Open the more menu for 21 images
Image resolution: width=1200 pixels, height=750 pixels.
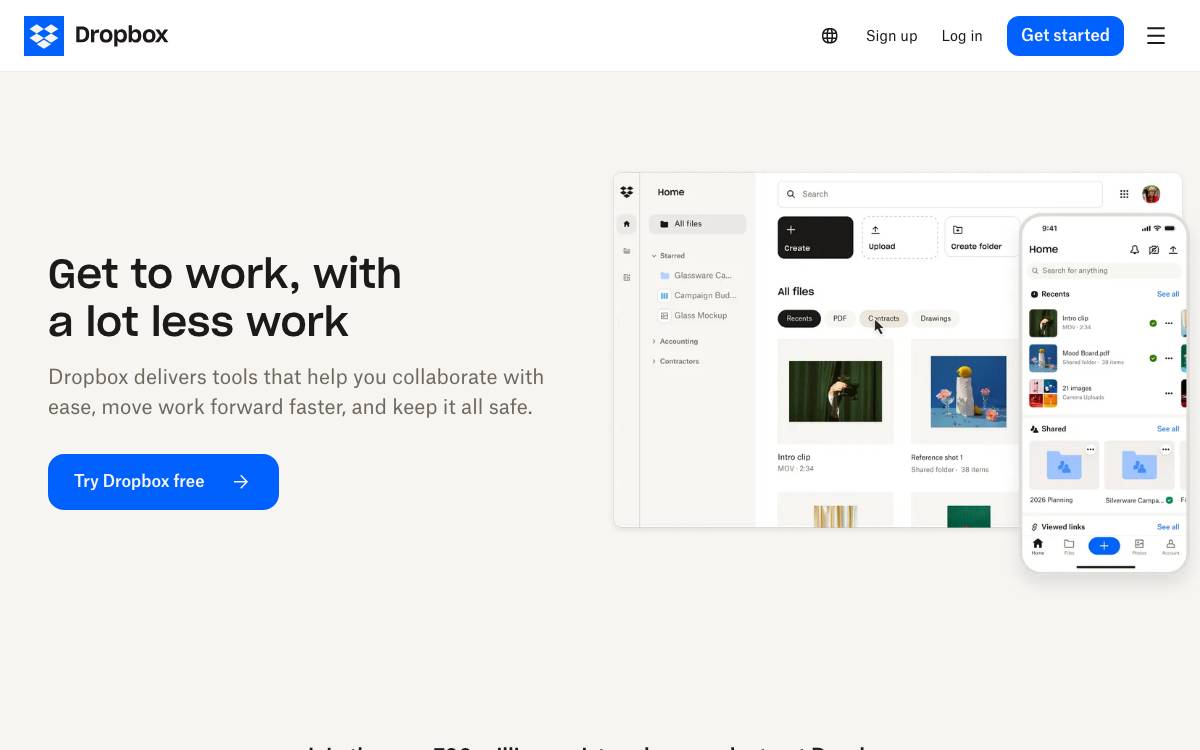(x=1169, y=393)
